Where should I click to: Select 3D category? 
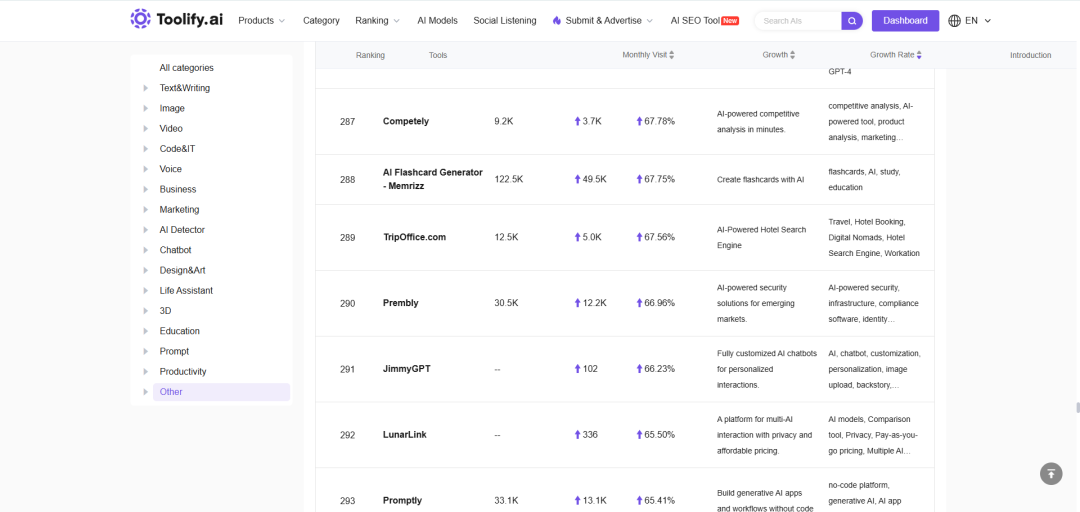click(x=165, y=311)
